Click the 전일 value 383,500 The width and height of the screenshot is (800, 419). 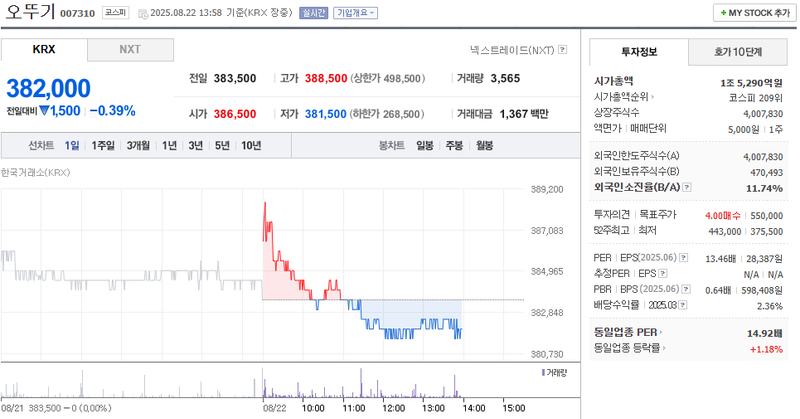[235, 79]
